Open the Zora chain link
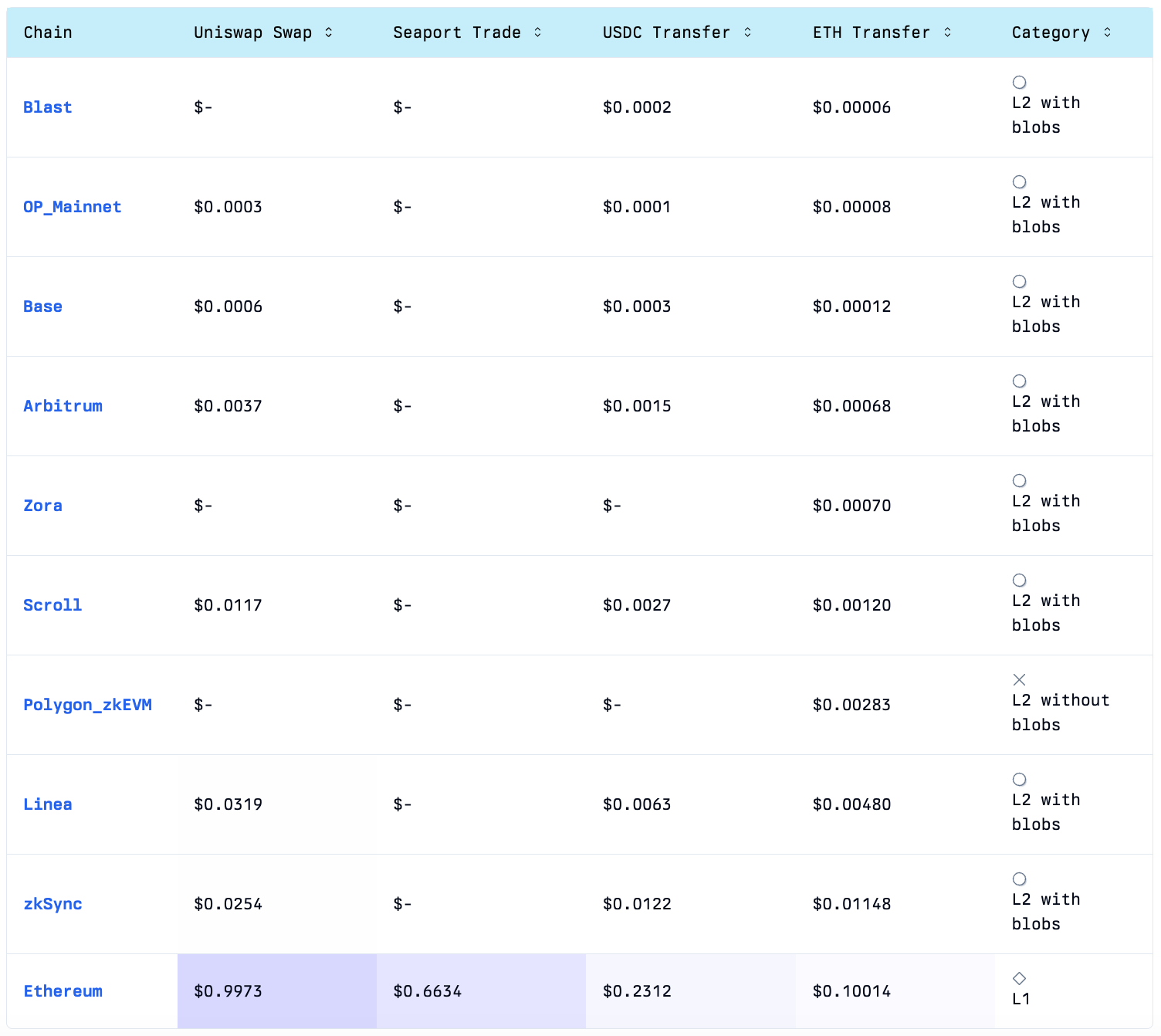The width and height of the screenshot is (1161, 1036). coord(43,506)
